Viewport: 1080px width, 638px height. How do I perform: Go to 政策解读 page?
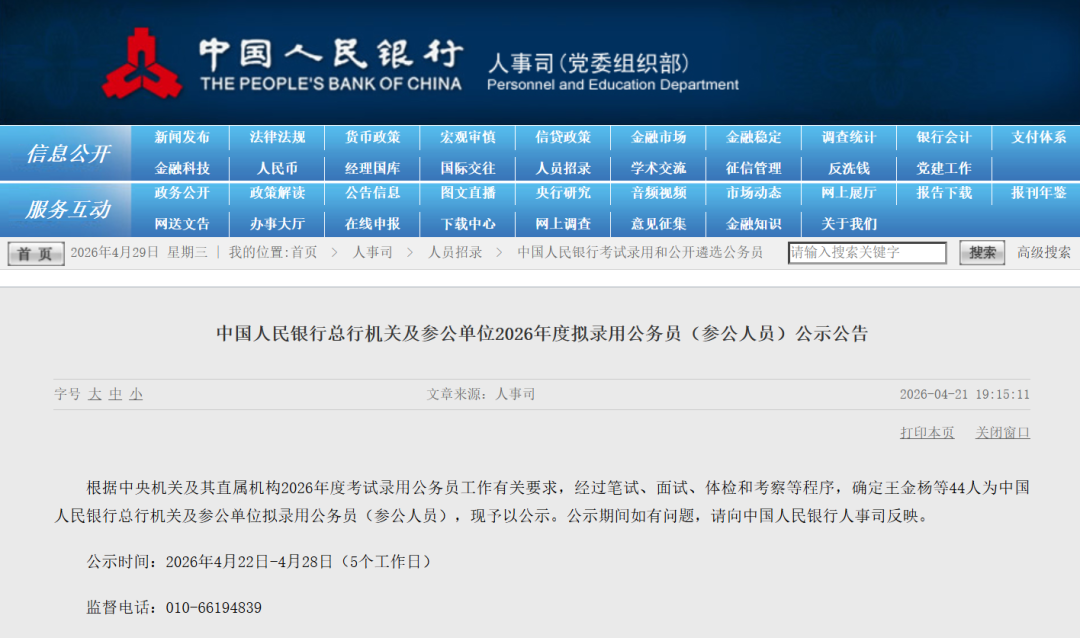(x=277, y=193)
